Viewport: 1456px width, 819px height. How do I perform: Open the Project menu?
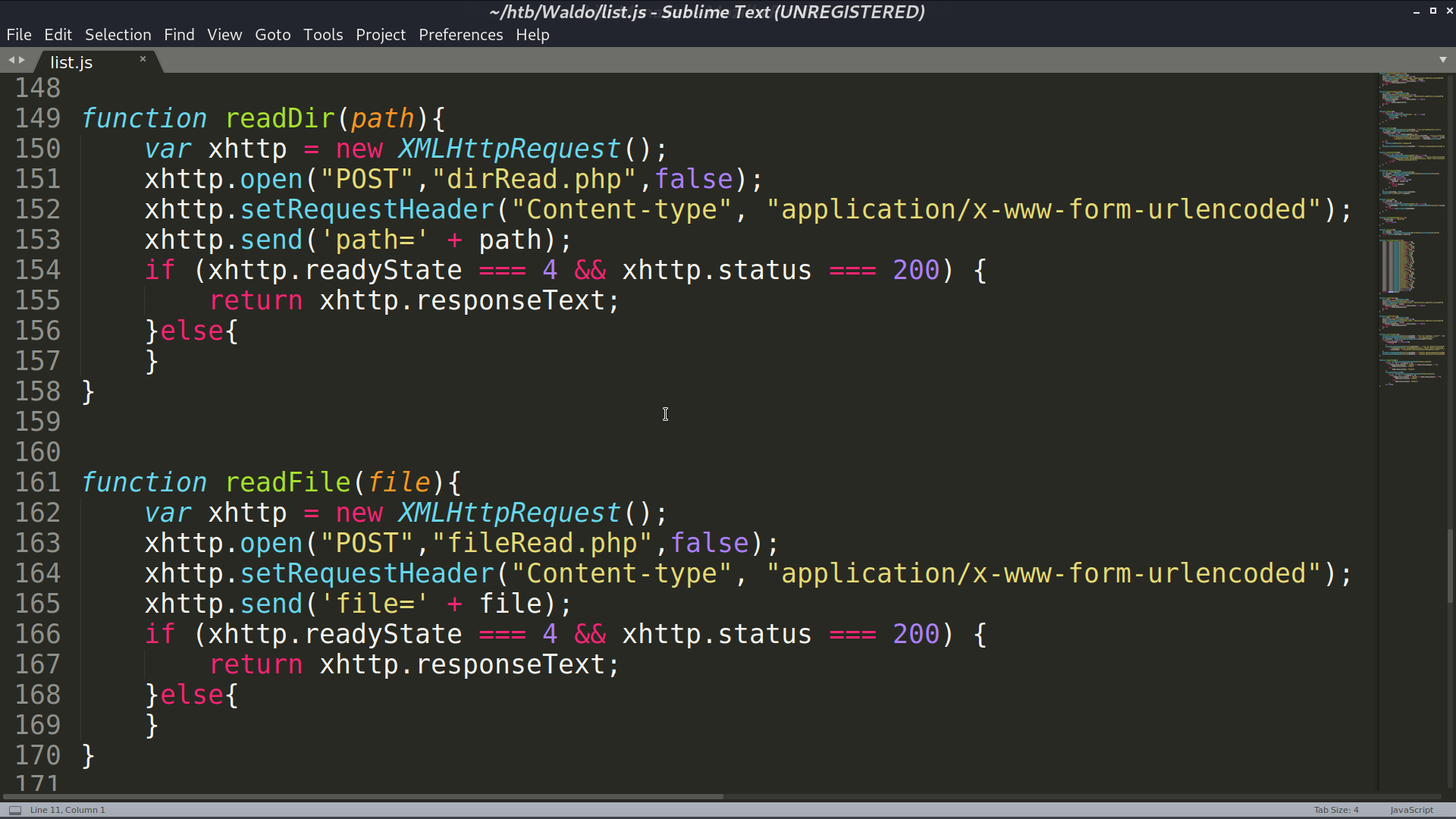[x=381, y=35]
